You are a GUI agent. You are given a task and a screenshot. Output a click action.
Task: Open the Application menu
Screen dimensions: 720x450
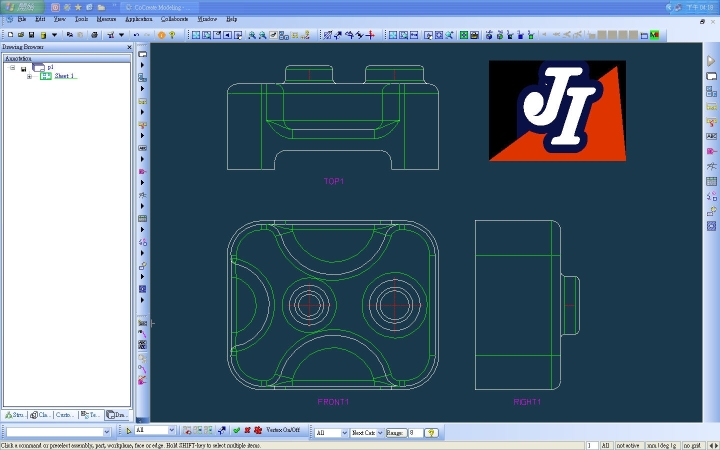click(x=139, y=19)
